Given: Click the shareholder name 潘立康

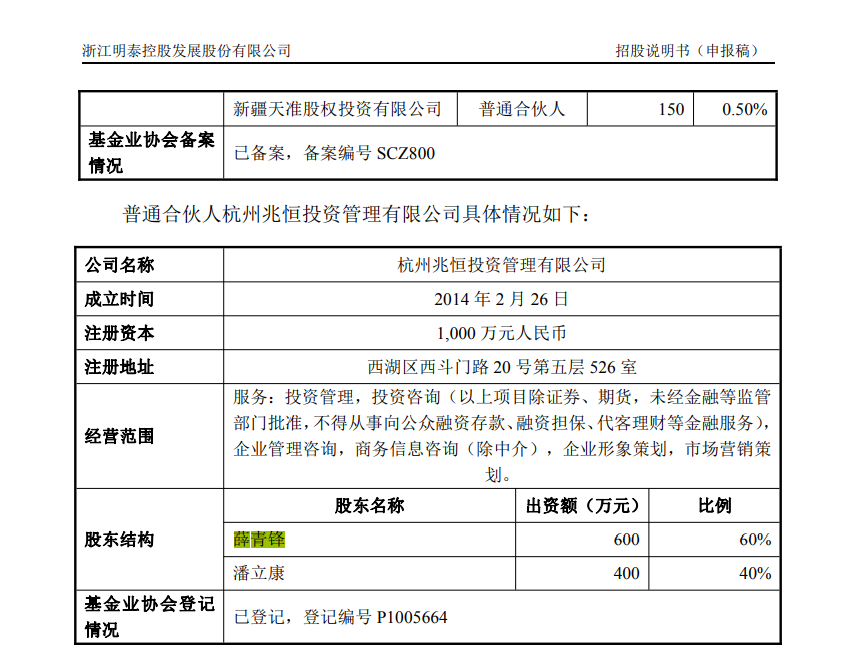Looking at the screenshot, I should click(259, 573).
